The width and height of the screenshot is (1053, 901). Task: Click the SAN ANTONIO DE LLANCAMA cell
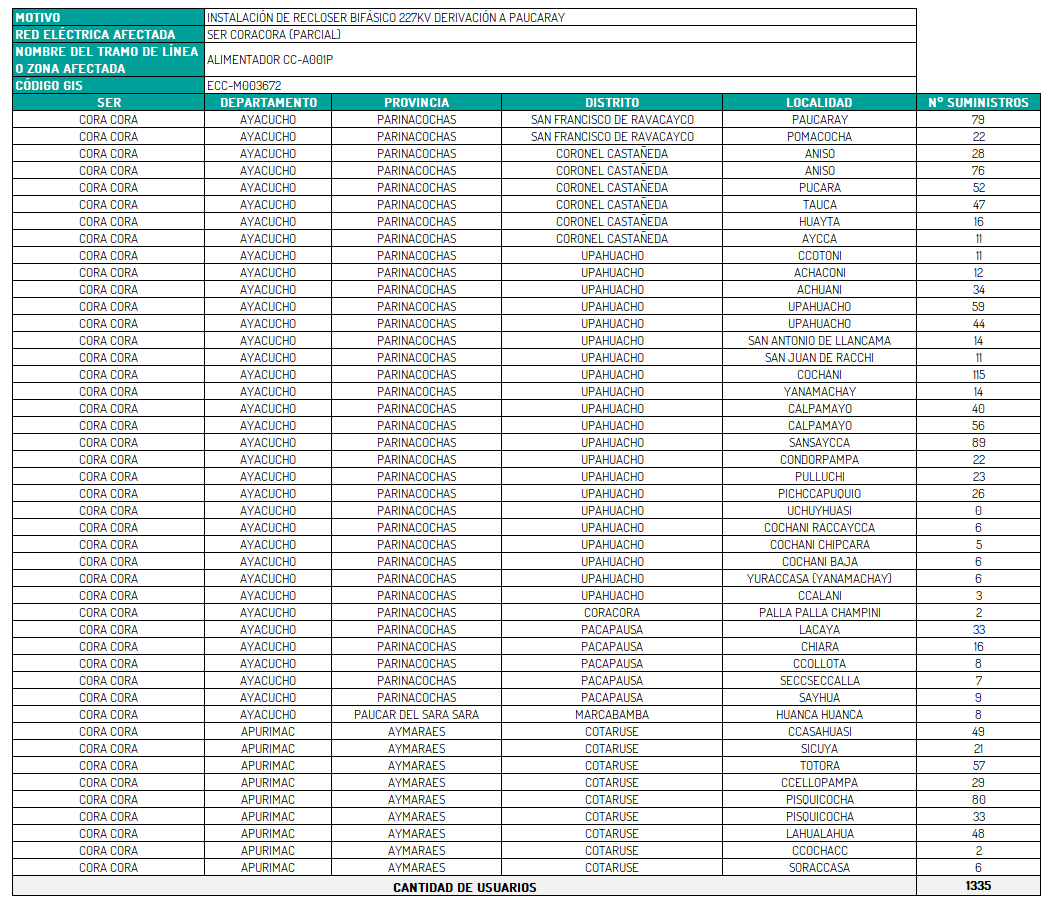[x=819, y=341]
